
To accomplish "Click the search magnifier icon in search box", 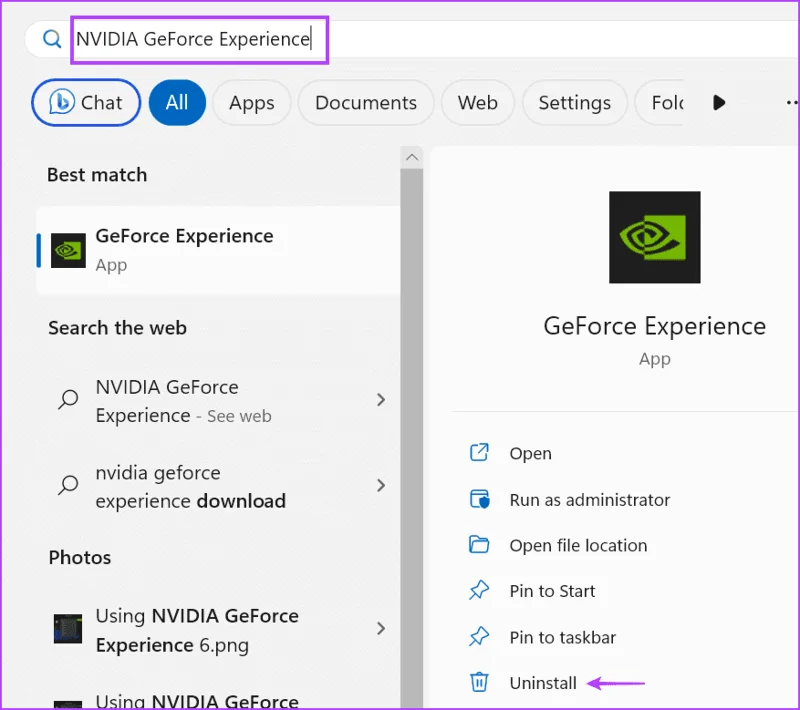I will (52, 39).
